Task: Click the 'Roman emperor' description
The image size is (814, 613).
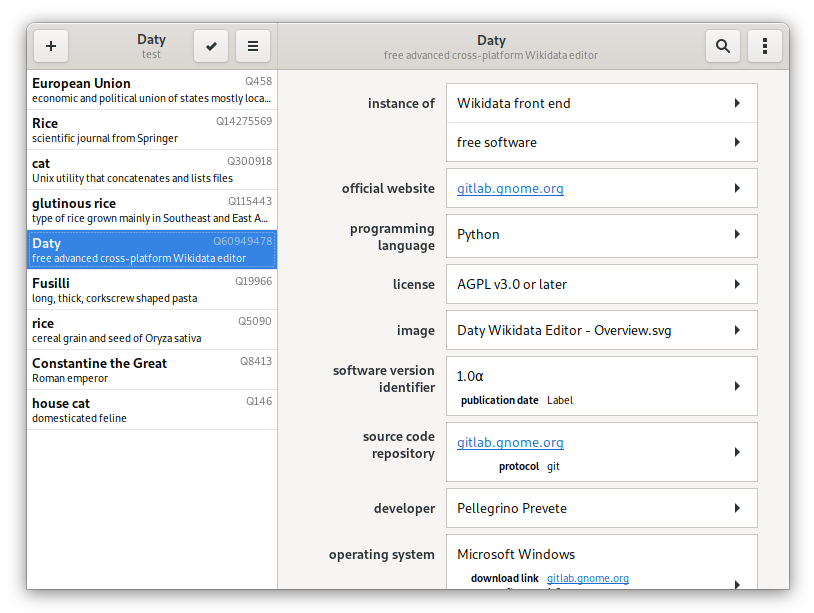Action: pyautogui.click(x=70, y=378)
